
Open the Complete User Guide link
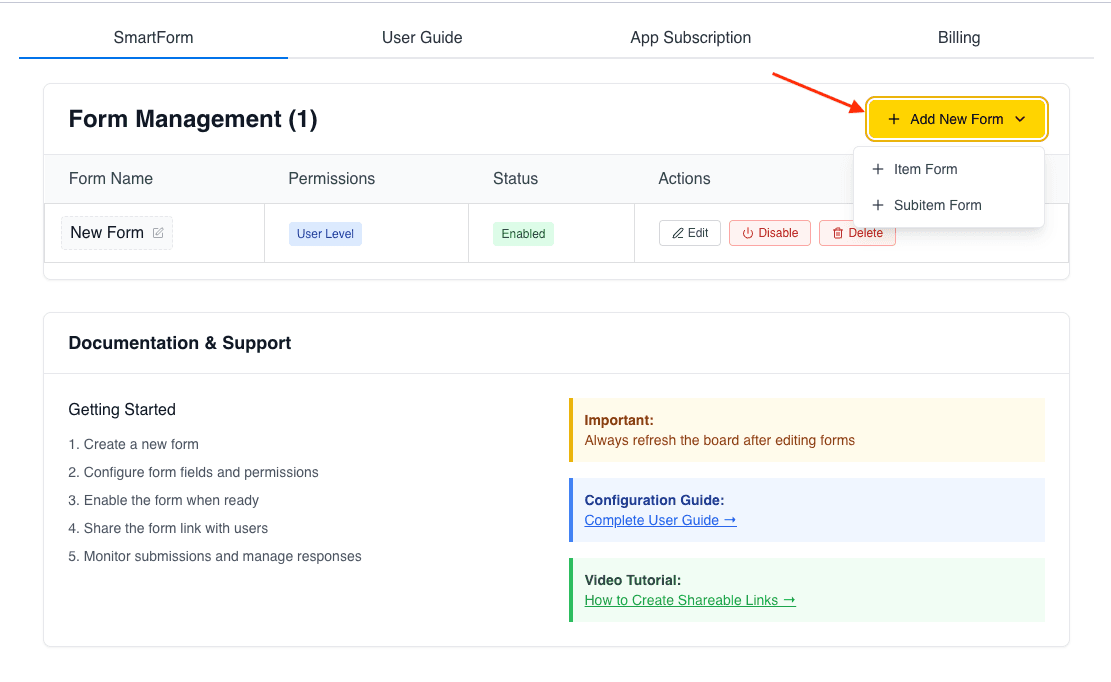660,520
